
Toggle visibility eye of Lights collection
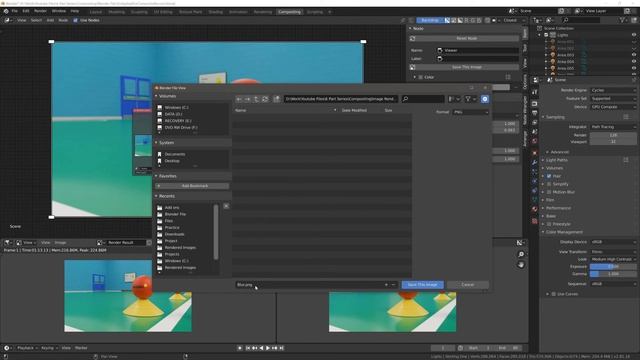coord(633,35)
